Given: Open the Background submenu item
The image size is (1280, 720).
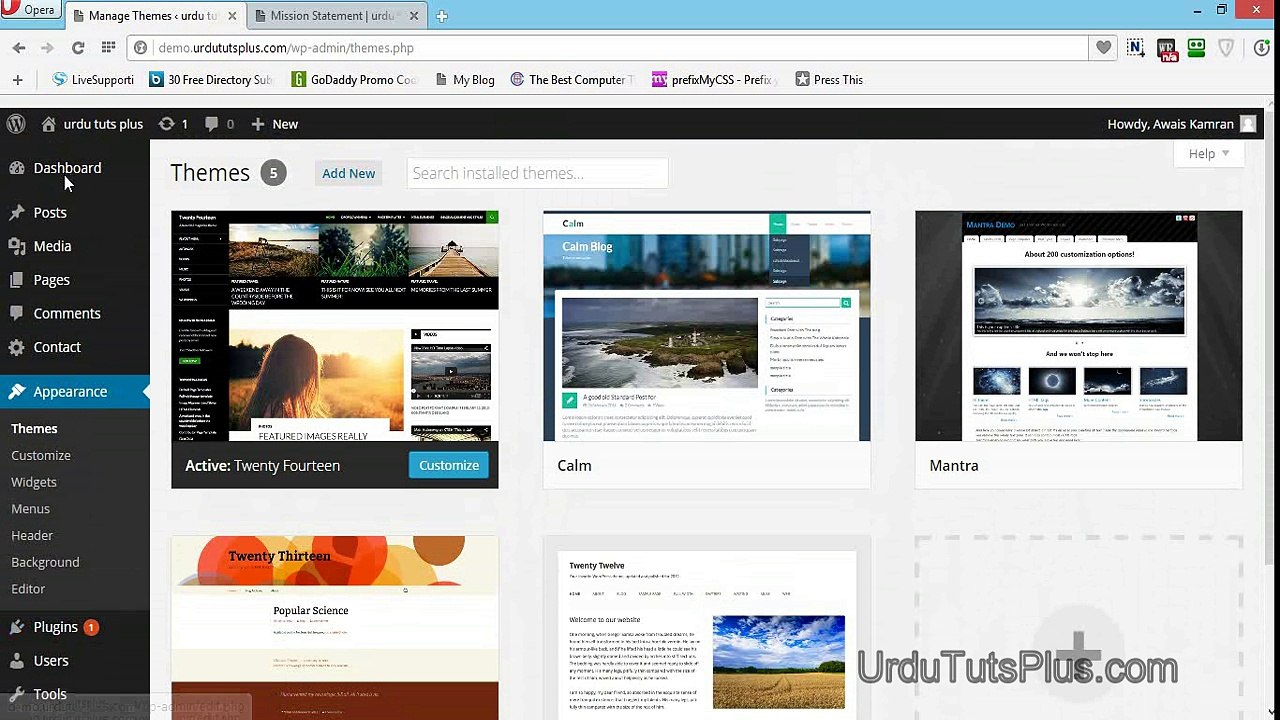Looking at the screenshot, I should (45, 562).
